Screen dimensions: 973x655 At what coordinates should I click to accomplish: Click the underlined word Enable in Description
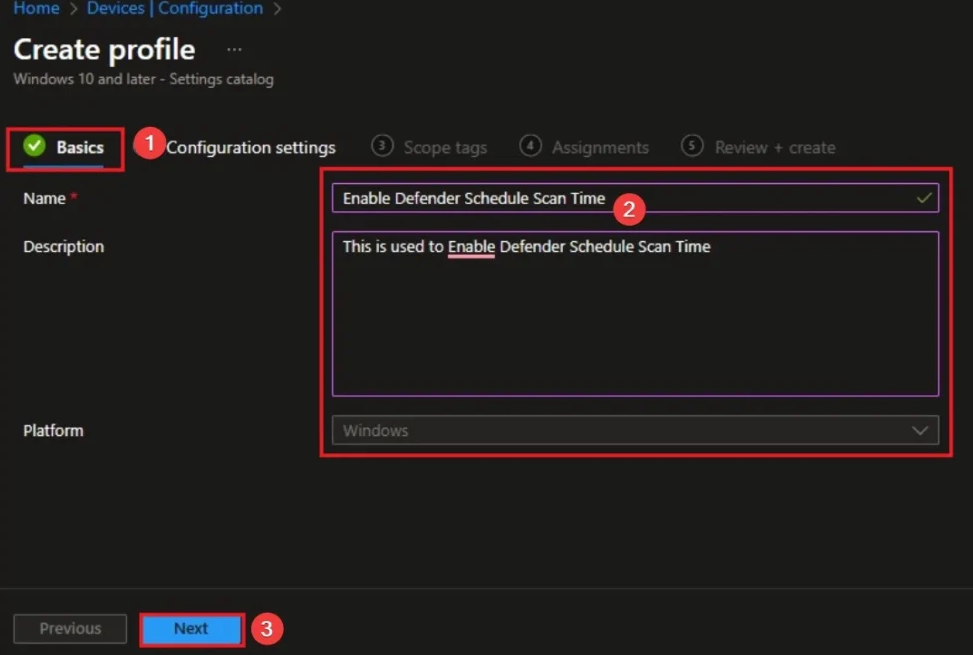tap(471, 247)
